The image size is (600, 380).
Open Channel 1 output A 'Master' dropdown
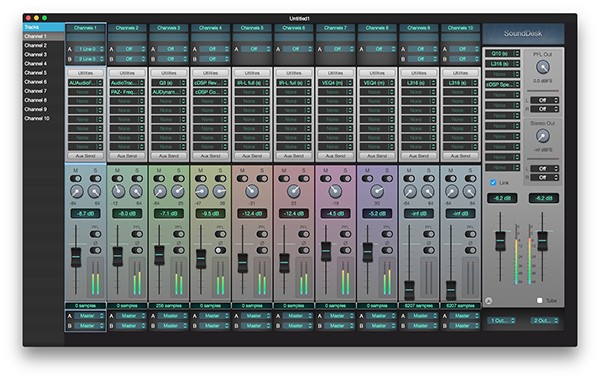click(89, 316)
